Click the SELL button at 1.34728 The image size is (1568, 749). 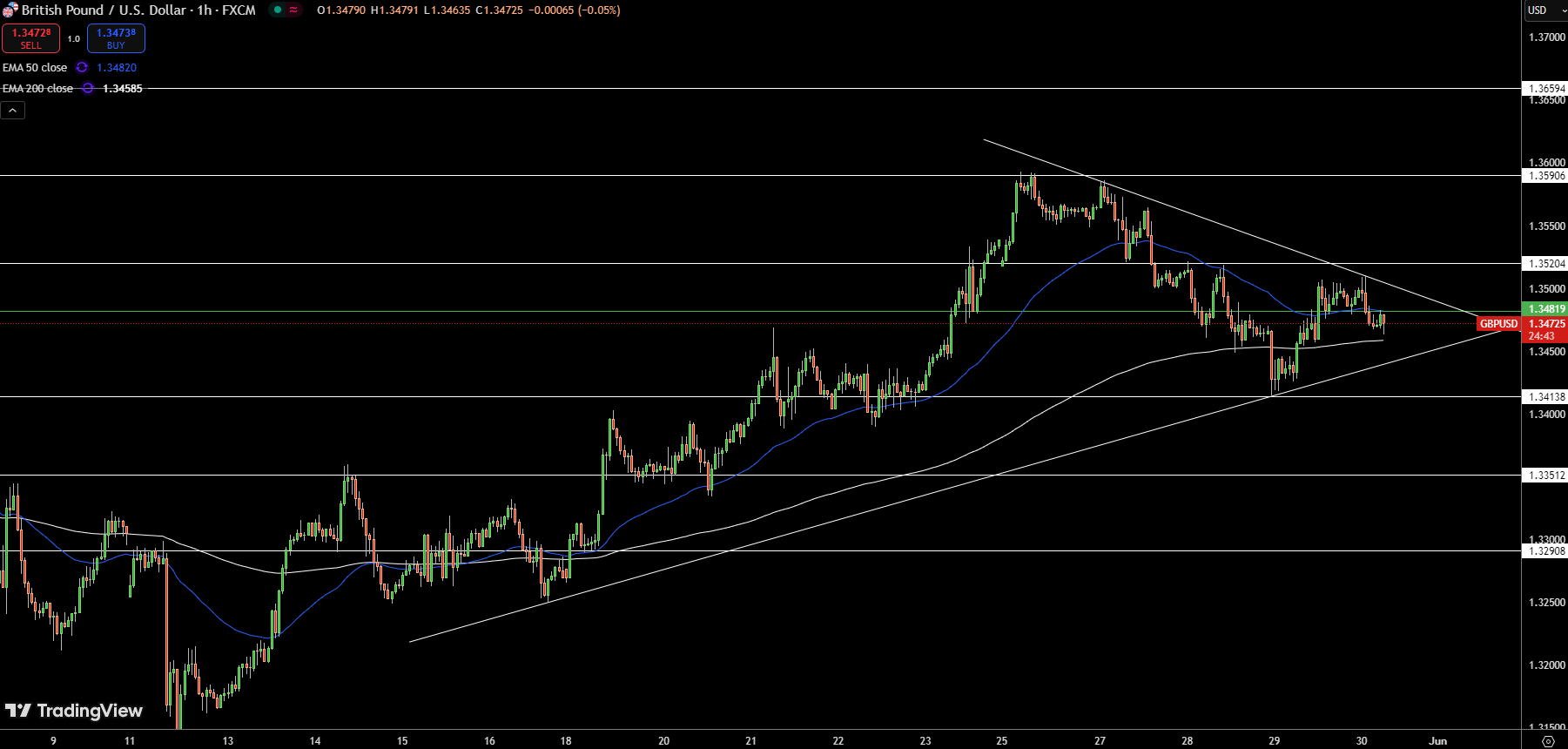[31, 38]
